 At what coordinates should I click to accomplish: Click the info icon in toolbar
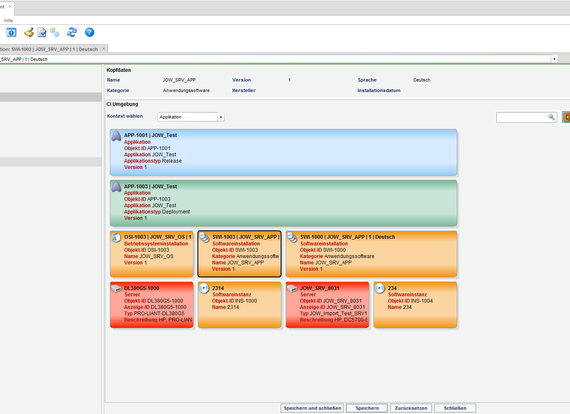coord(11,33)
